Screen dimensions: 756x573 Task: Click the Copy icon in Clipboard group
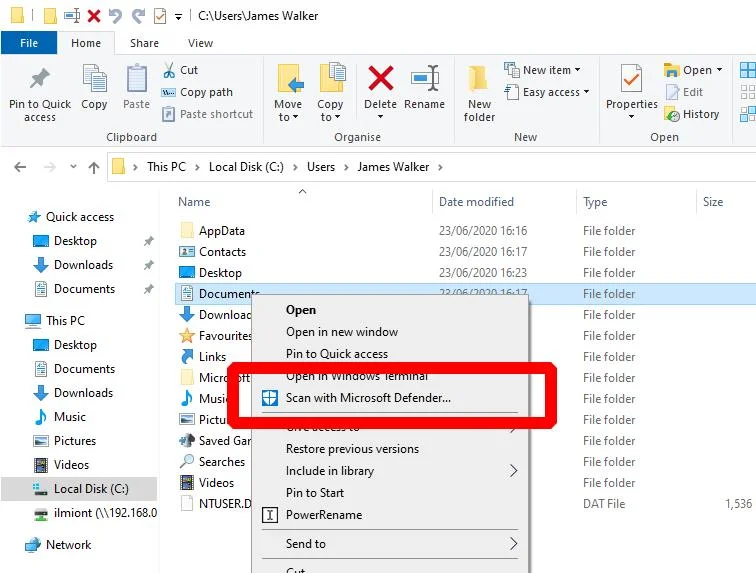[94, 79]
